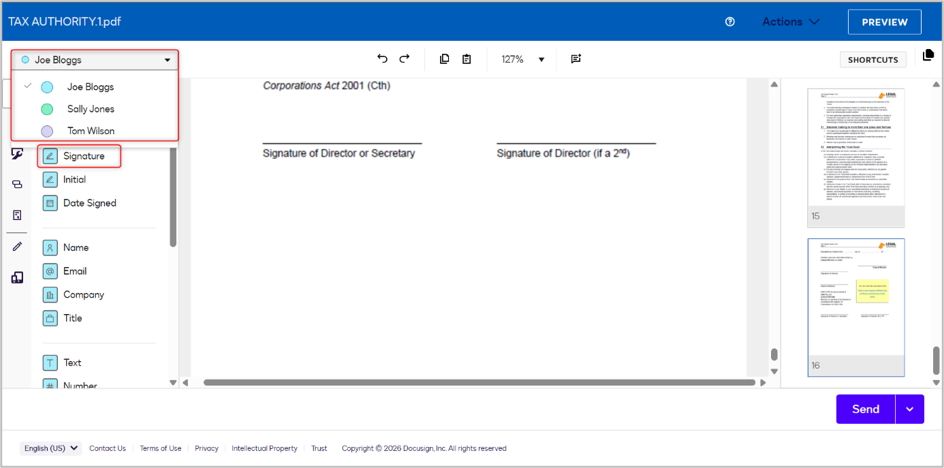
Task: Click the Title briefcase icon
Action: 50,318
